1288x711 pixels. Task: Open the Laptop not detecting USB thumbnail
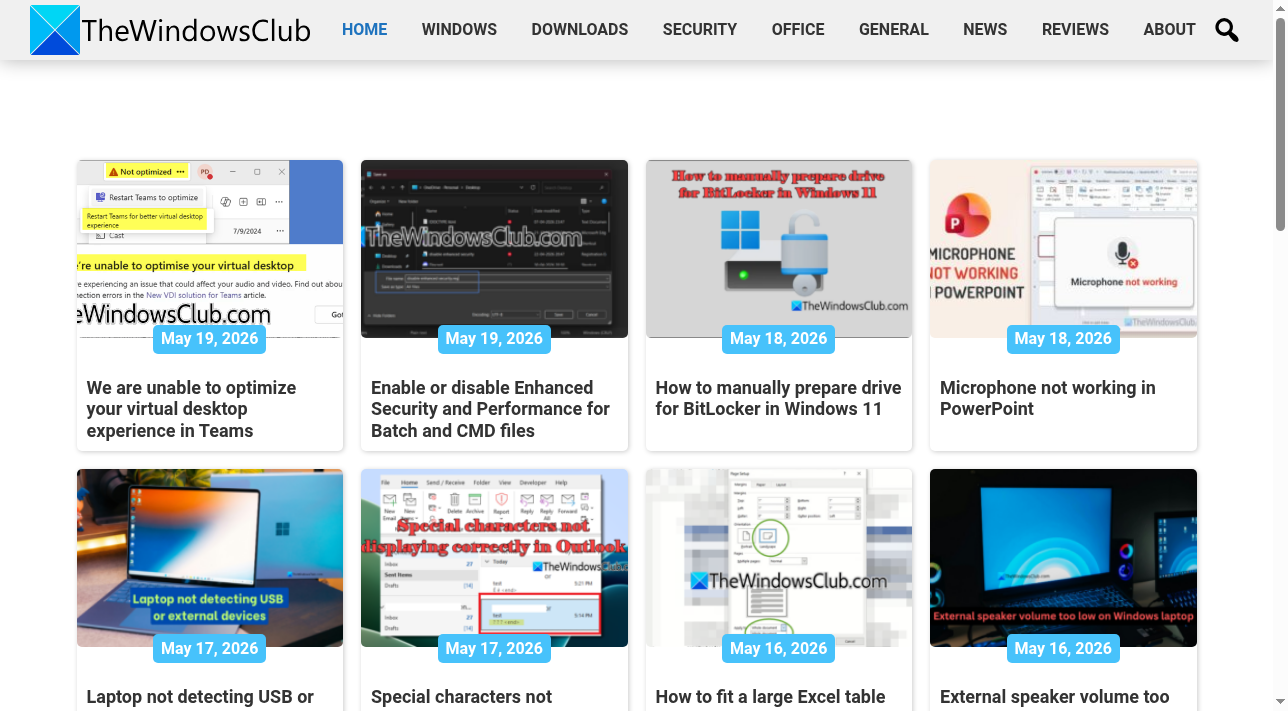pyautogui.click(x=210, y=557)
